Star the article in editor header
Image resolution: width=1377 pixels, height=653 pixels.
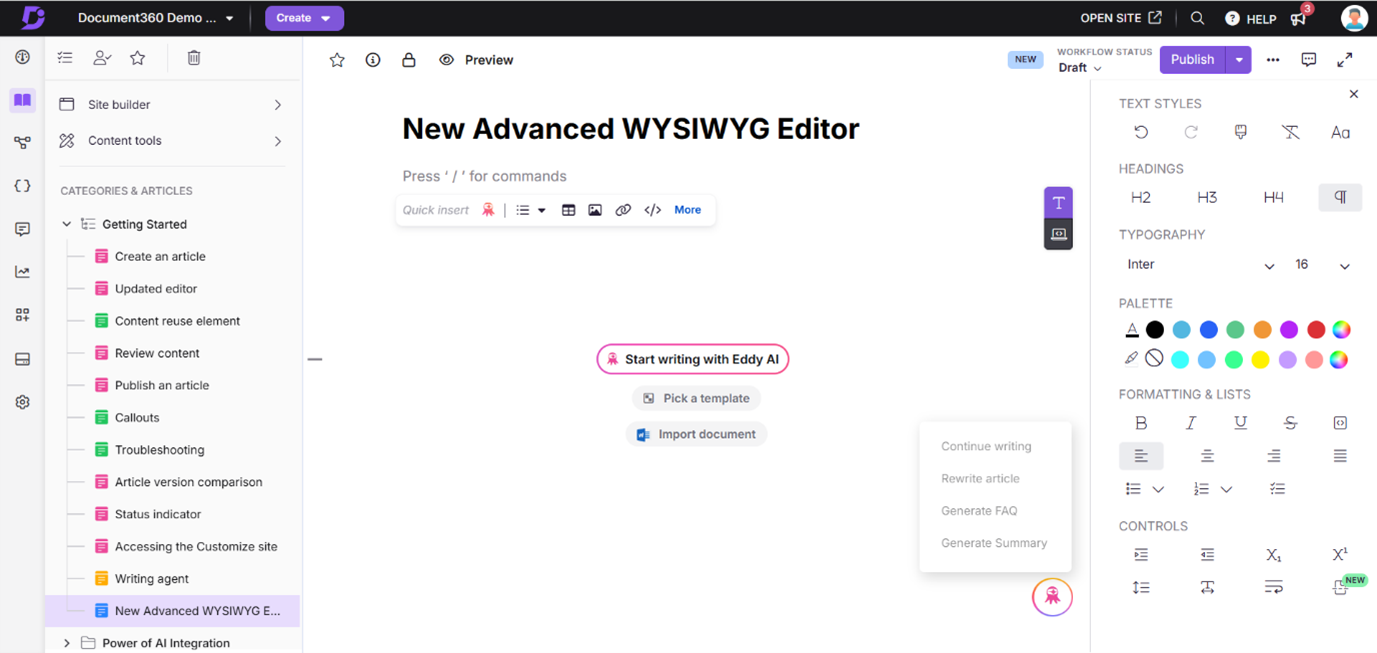pyautogui.click(x=337, y=60)
